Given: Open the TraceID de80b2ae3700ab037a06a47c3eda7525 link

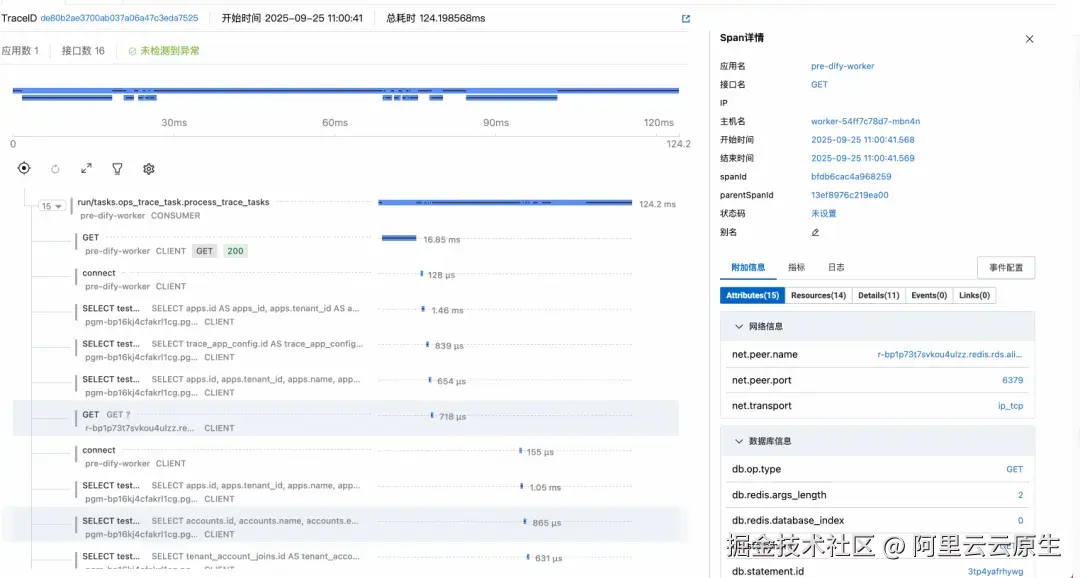Looking at the screenshot, I should (x=119, y=19).
